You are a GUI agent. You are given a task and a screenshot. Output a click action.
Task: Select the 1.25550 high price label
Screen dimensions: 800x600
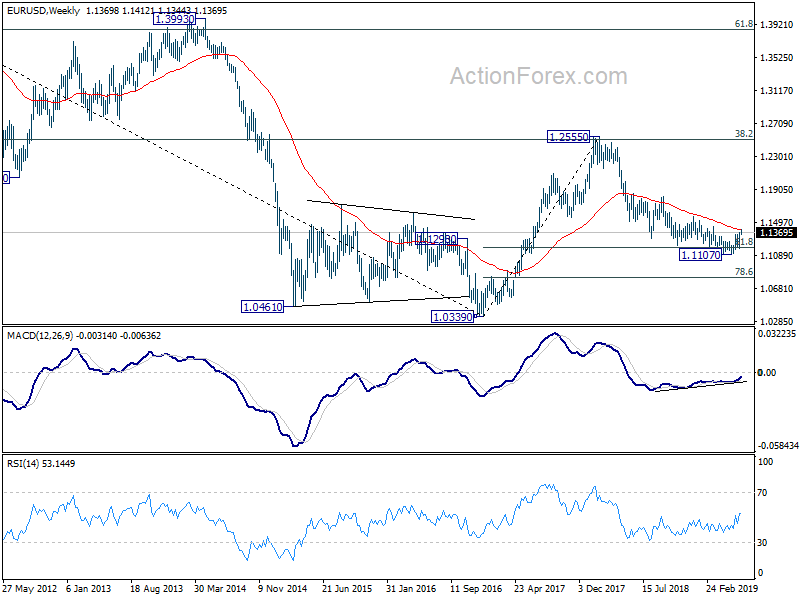568,137
